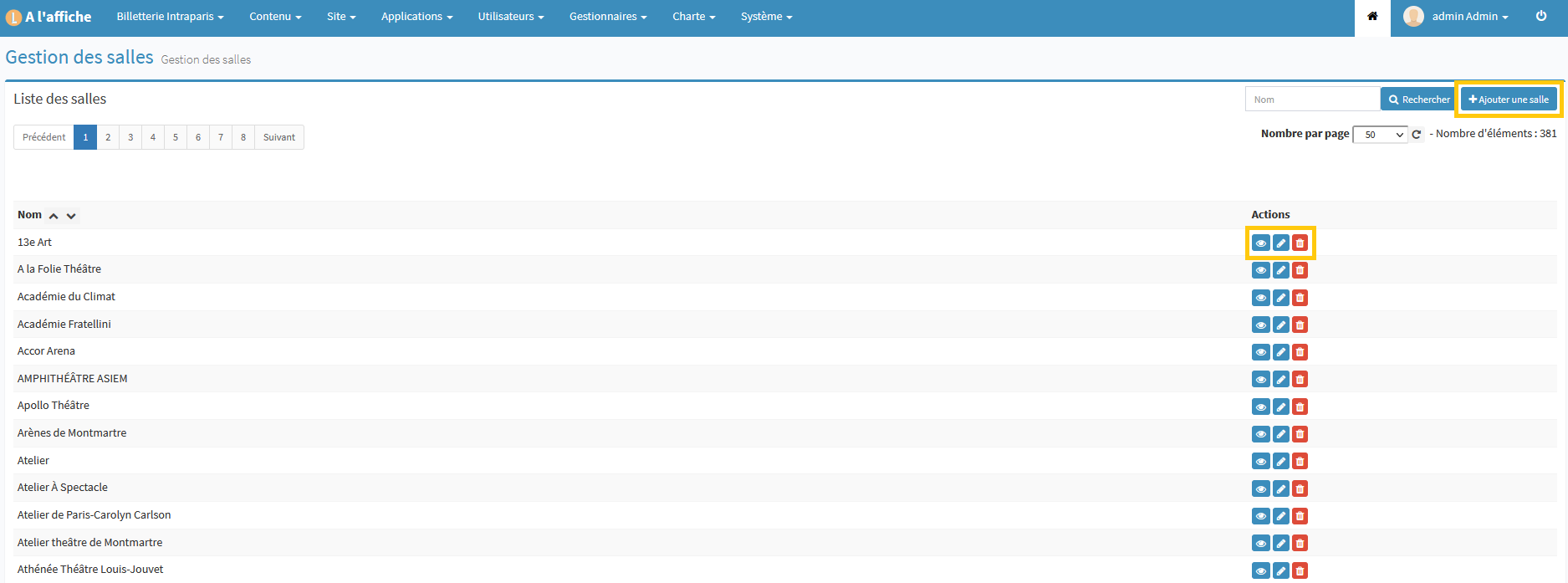Open the Billetterie Intraparis menu
This screenshot has height=583, width=1568.
170,17
